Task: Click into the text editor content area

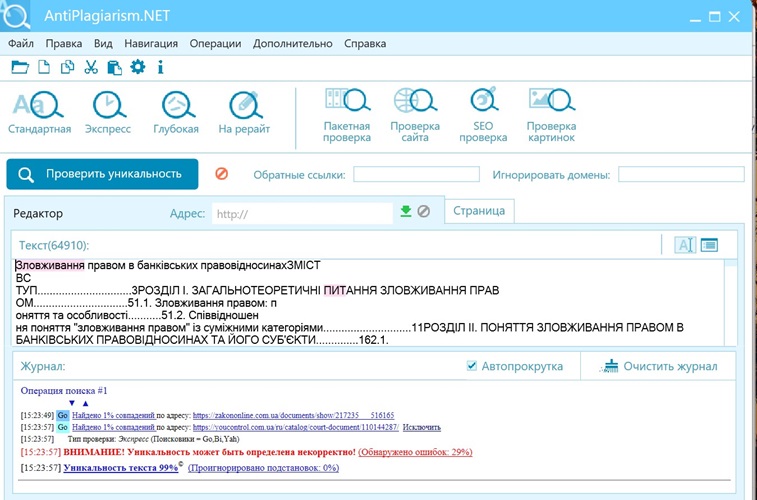Action: click(369, 302)
